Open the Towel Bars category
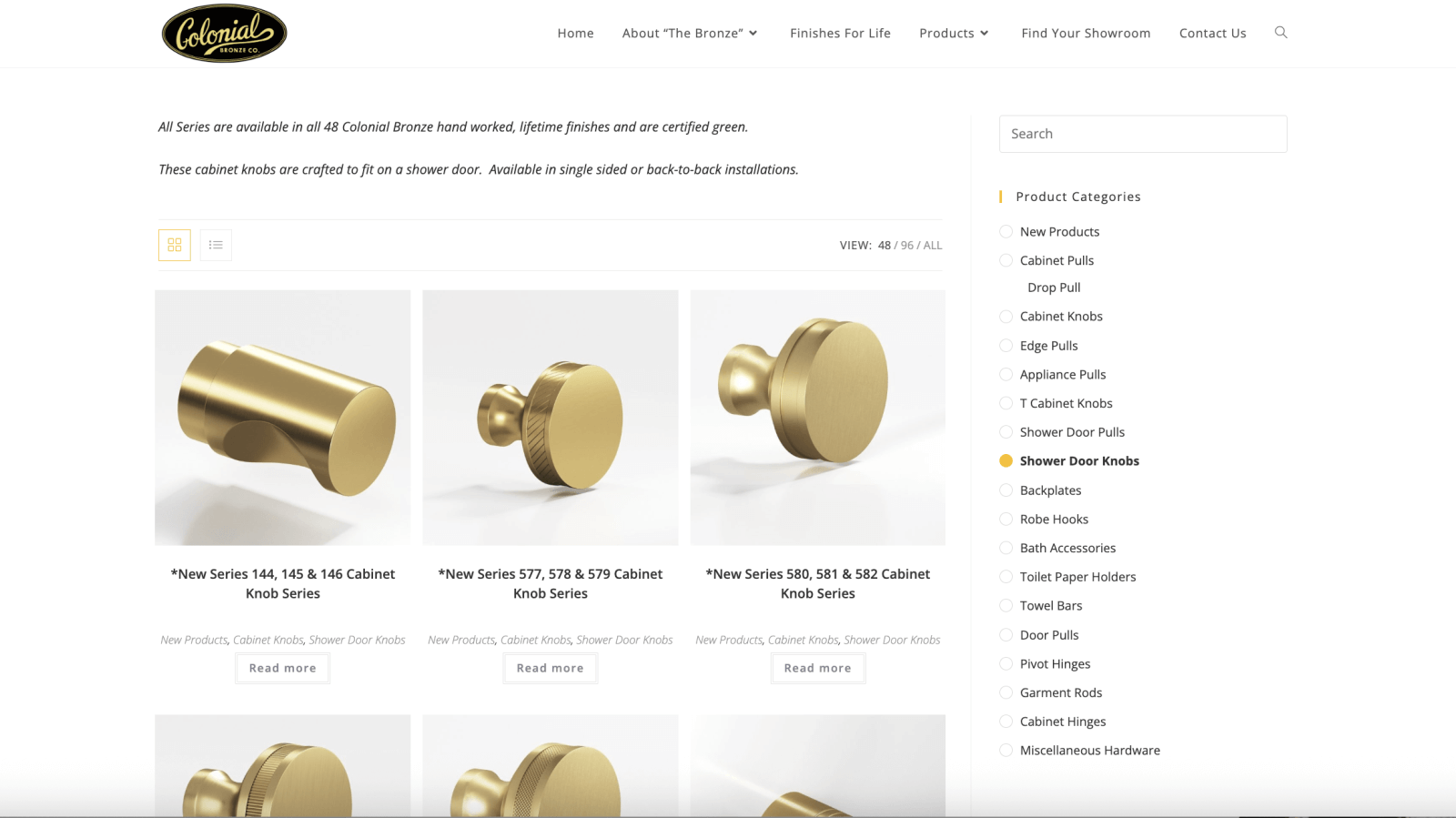Viewport: 1456px width, 818px height. click(x=1051, y=605)
